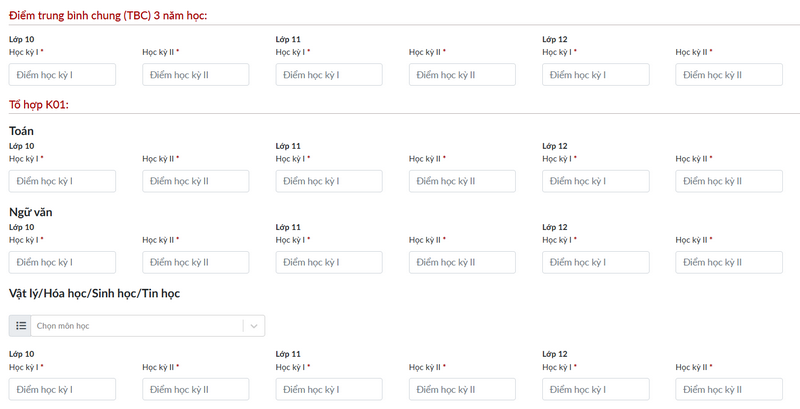Image resolution: width=800 pixels, height=409 pixels.
Task: Focus TBC Lớp 11 Học kỳ I field
Action: (x=329, y=75)
